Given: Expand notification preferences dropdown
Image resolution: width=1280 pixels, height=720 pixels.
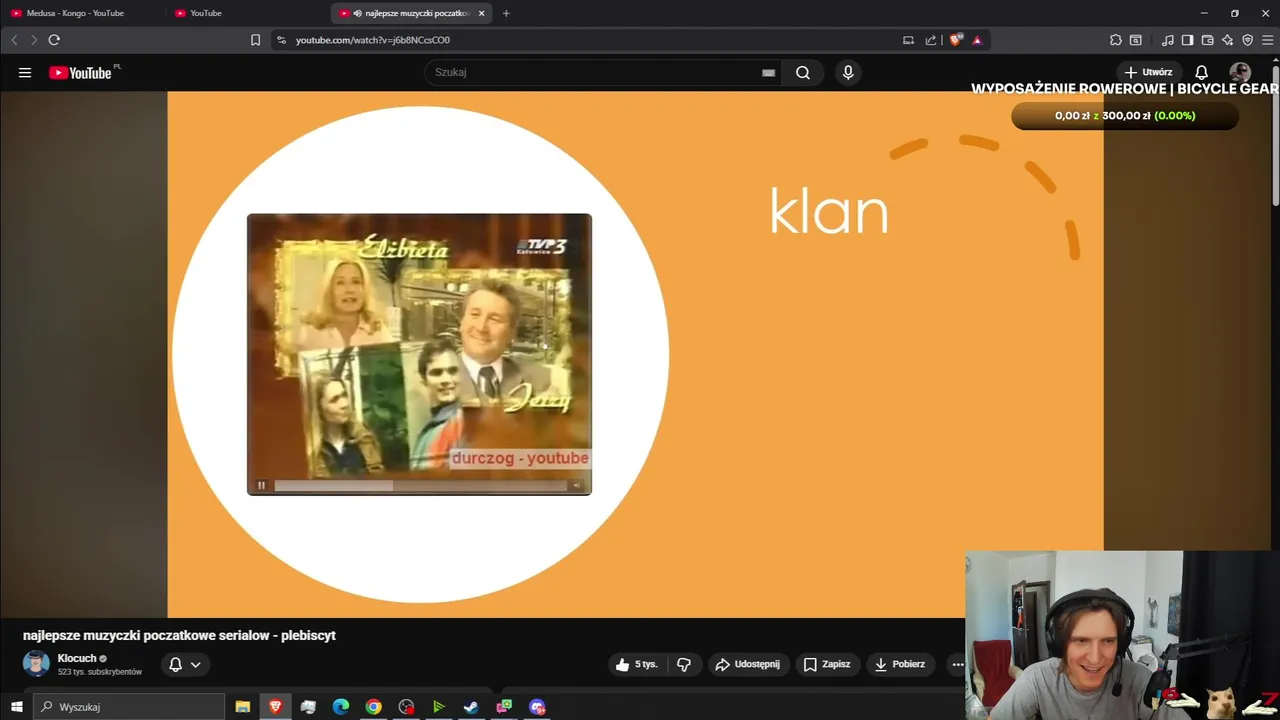Looking at the screenshot, I should tap(185, 664).
